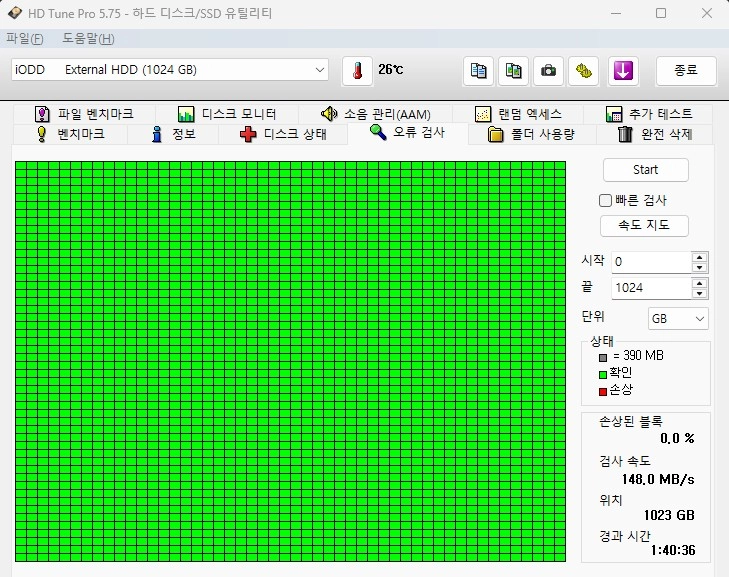This screenshot has width=729, height=577.
Task: Click the 148.0 MB/s scan speed value
Action: point(658,479)
